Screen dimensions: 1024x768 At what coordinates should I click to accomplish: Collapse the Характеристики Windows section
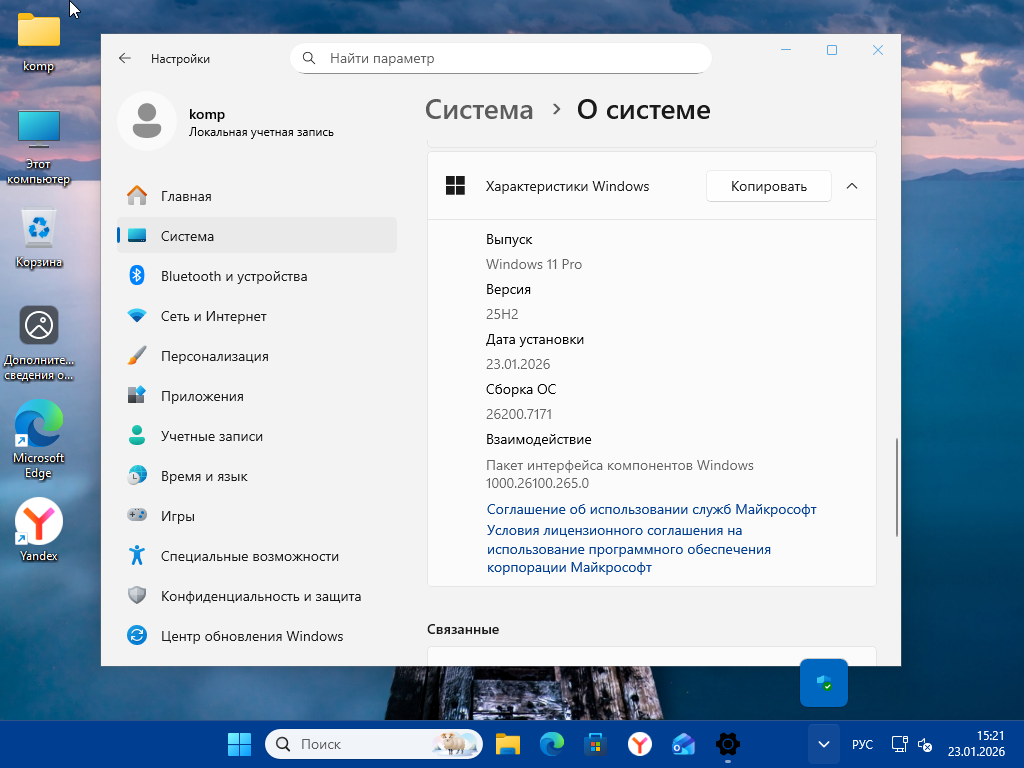coord(852,186)
